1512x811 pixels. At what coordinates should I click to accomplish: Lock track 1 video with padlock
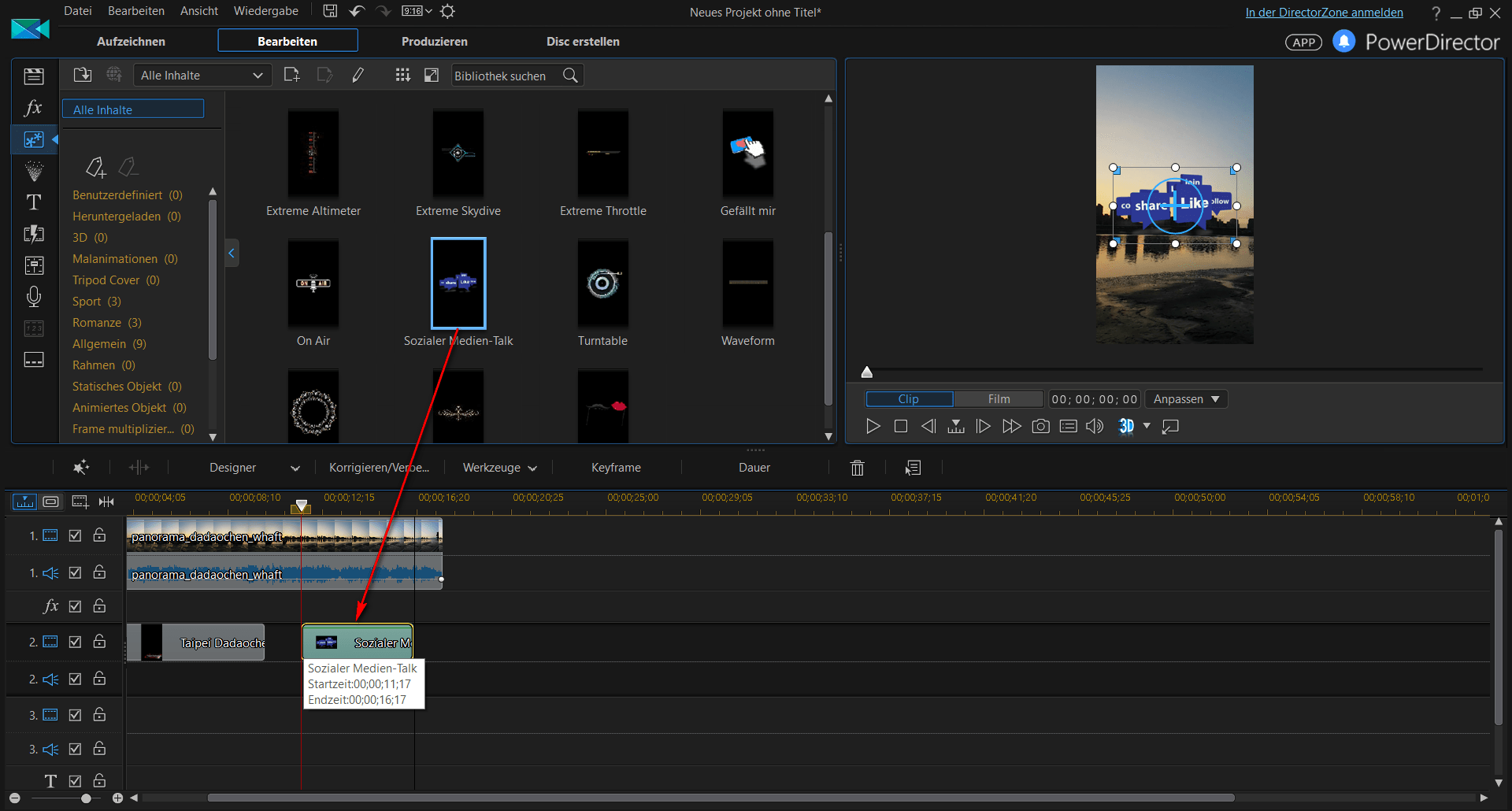99,535
